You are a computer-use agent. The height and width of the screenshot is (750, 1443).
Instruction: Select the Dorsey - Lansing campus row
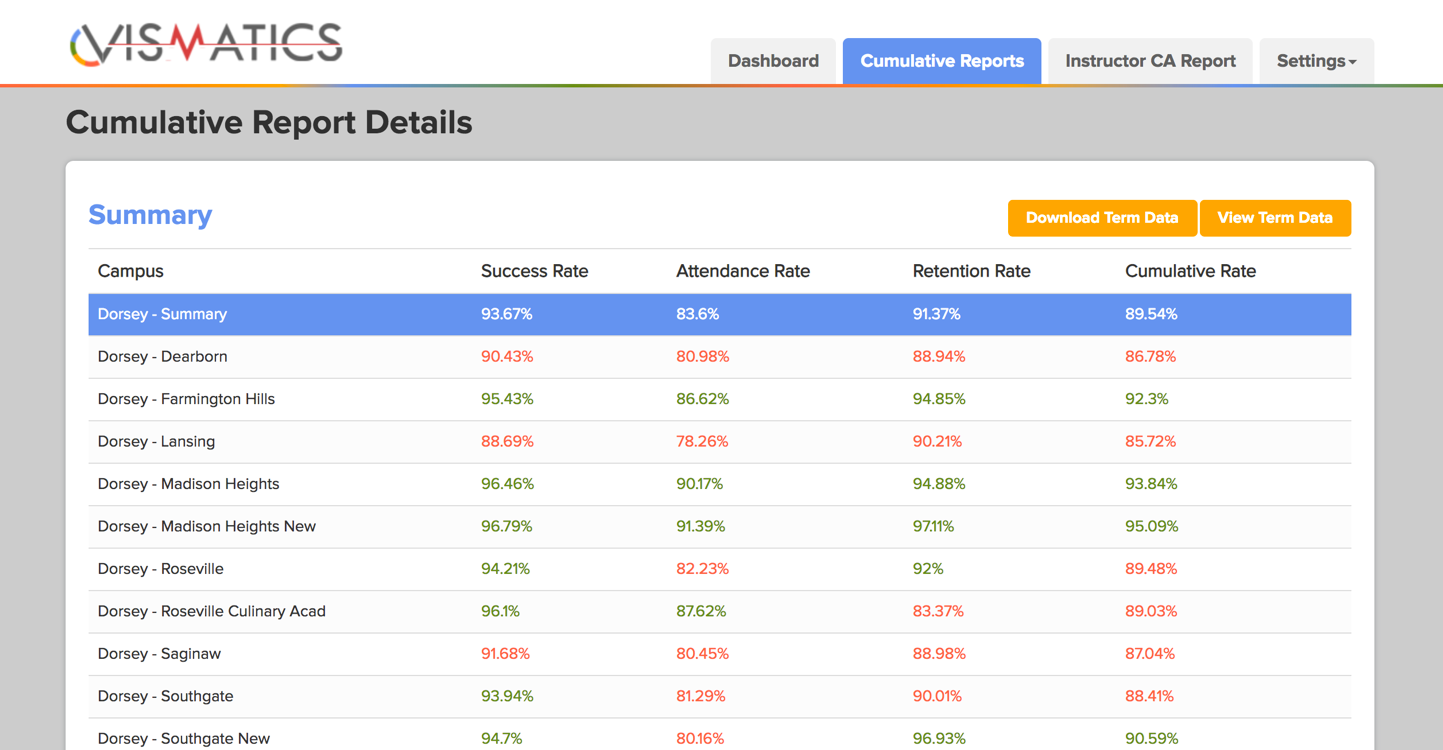(720, 442)
